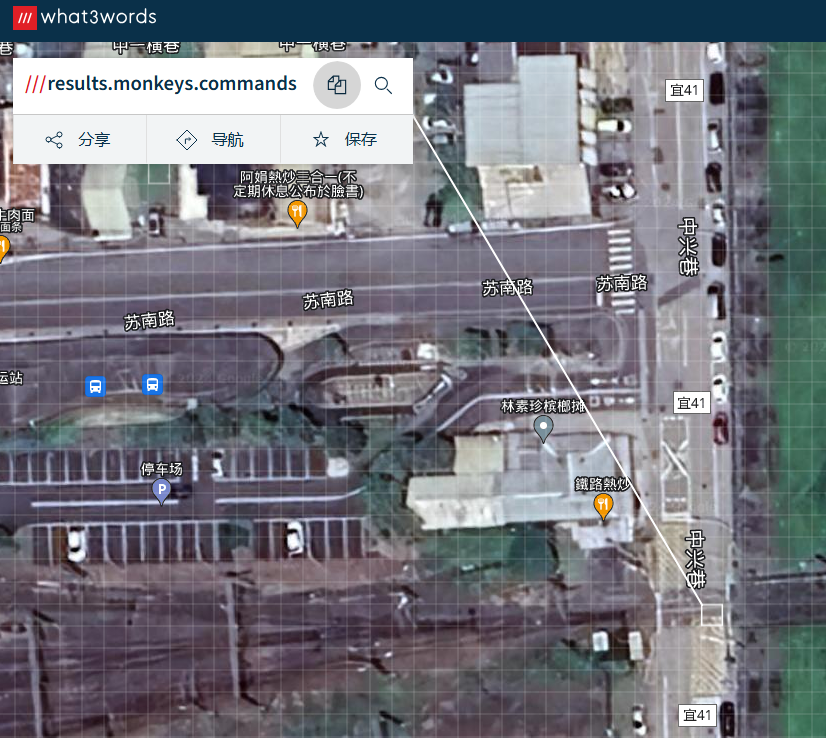Click the star icon to save

click(320, 140)
